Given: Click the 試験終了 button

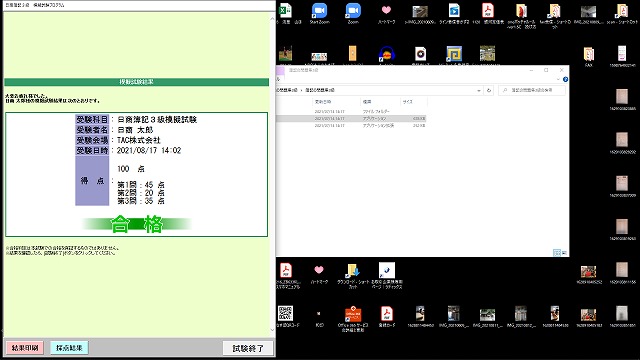Looking at the screenshot, I should click(x=248, y=348).
